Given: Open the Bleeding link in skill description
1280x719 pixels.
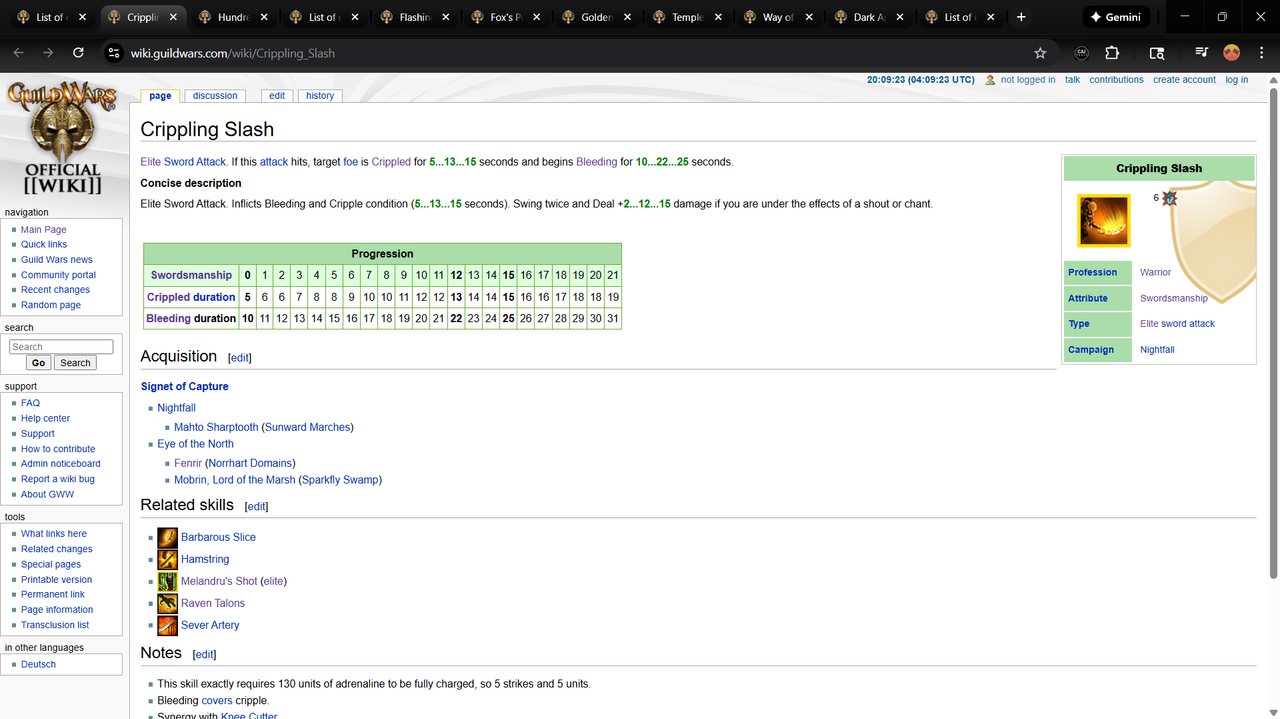Looking at the screenshot, I should (x=597, y=162).
